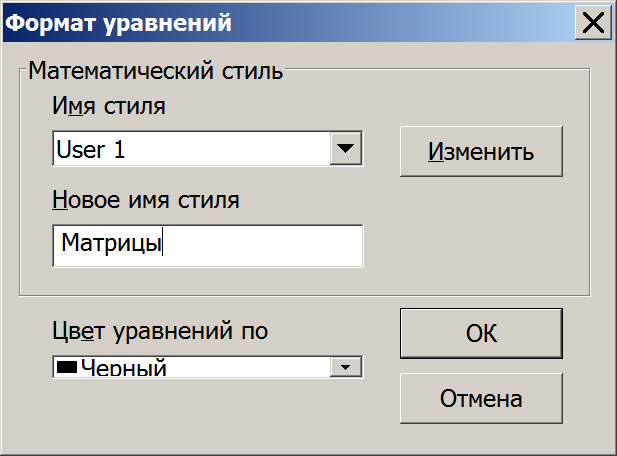Click empty space after Матрицы text
The height and width of the screenshot is (456, 617).
(x=262, y=246)
